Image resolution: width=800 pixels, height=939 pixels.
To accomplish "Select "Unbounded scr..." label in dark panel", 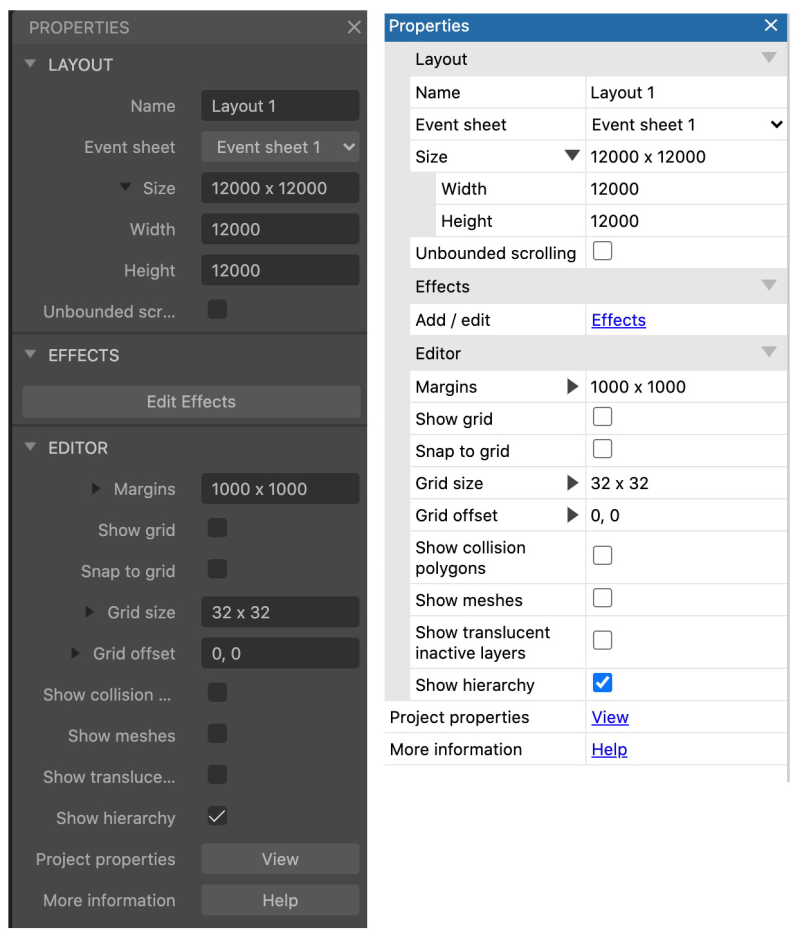I will 110,311.
